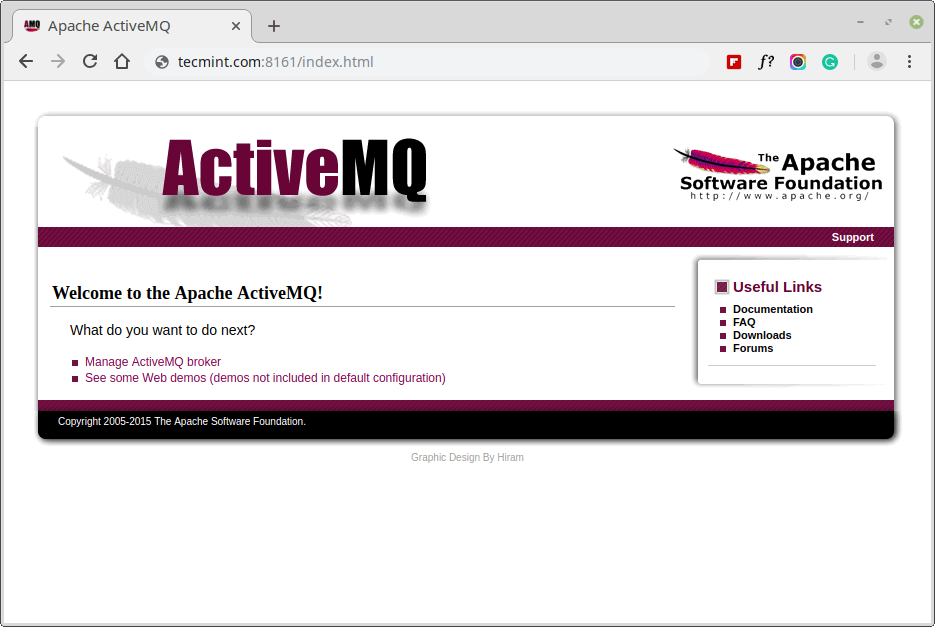Close the Apache ActiveMQ tab
The width and height of the screenshot is (935, 627).
tap(236, 26)
